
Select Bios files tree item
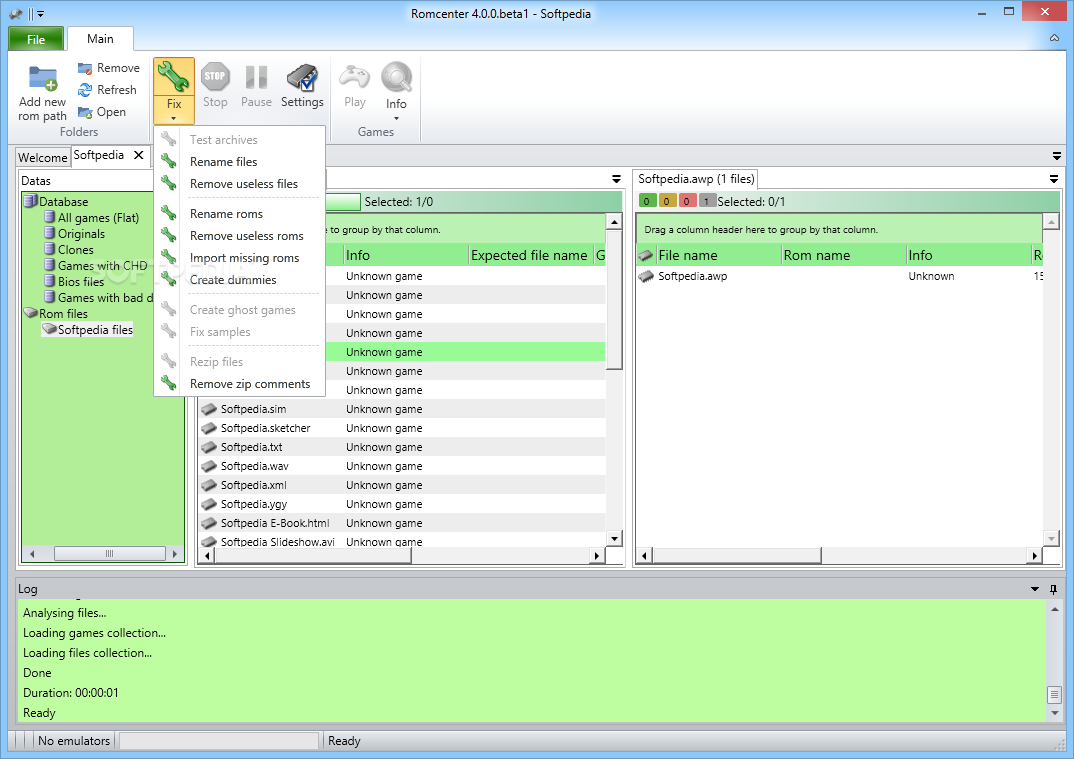tap(81, 282)
